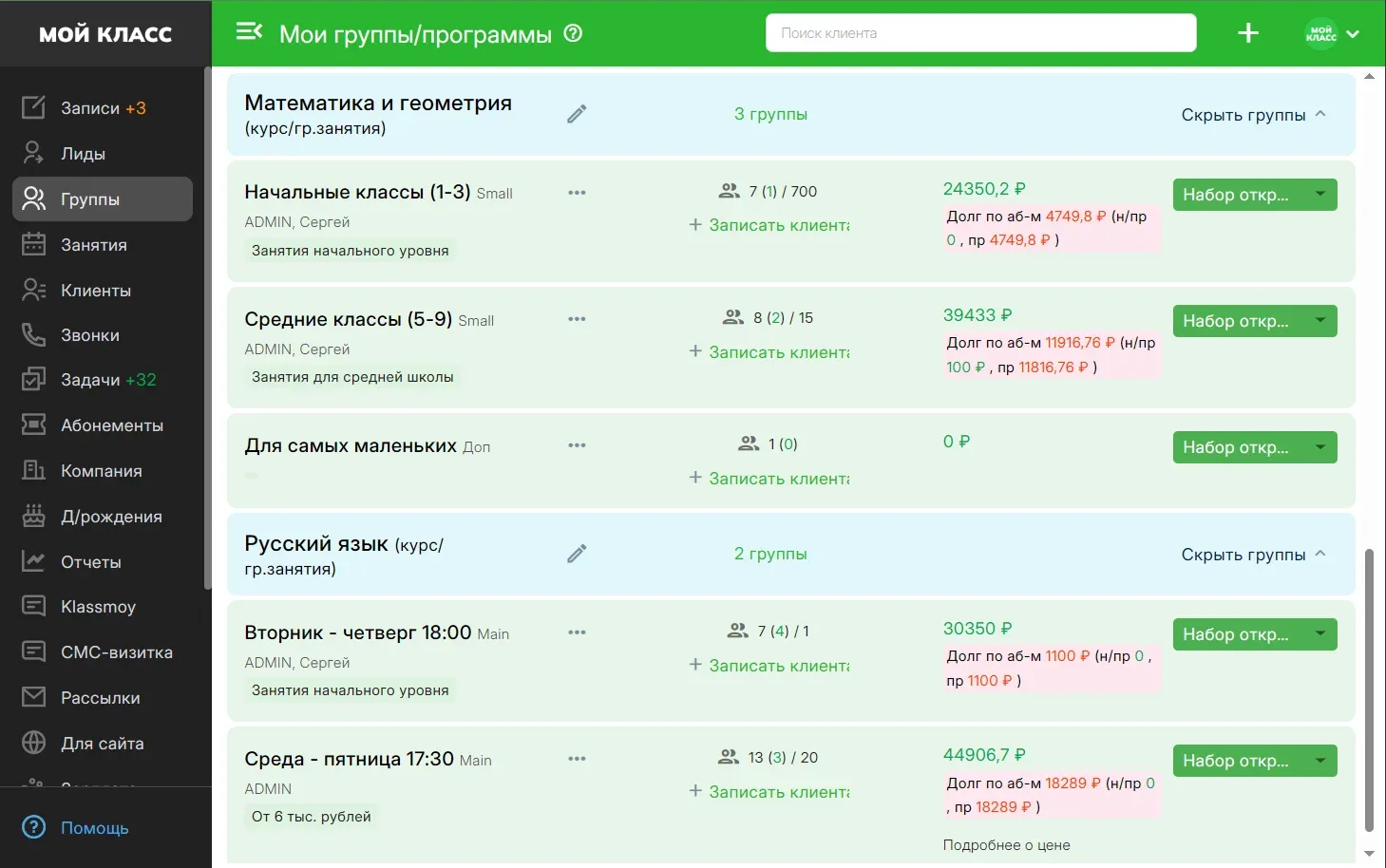Click Записать клиента for Средние классы (5-9)
The width and height of the screenshot is (1386, 868).
pyautogui.click(x=769, y=352)
